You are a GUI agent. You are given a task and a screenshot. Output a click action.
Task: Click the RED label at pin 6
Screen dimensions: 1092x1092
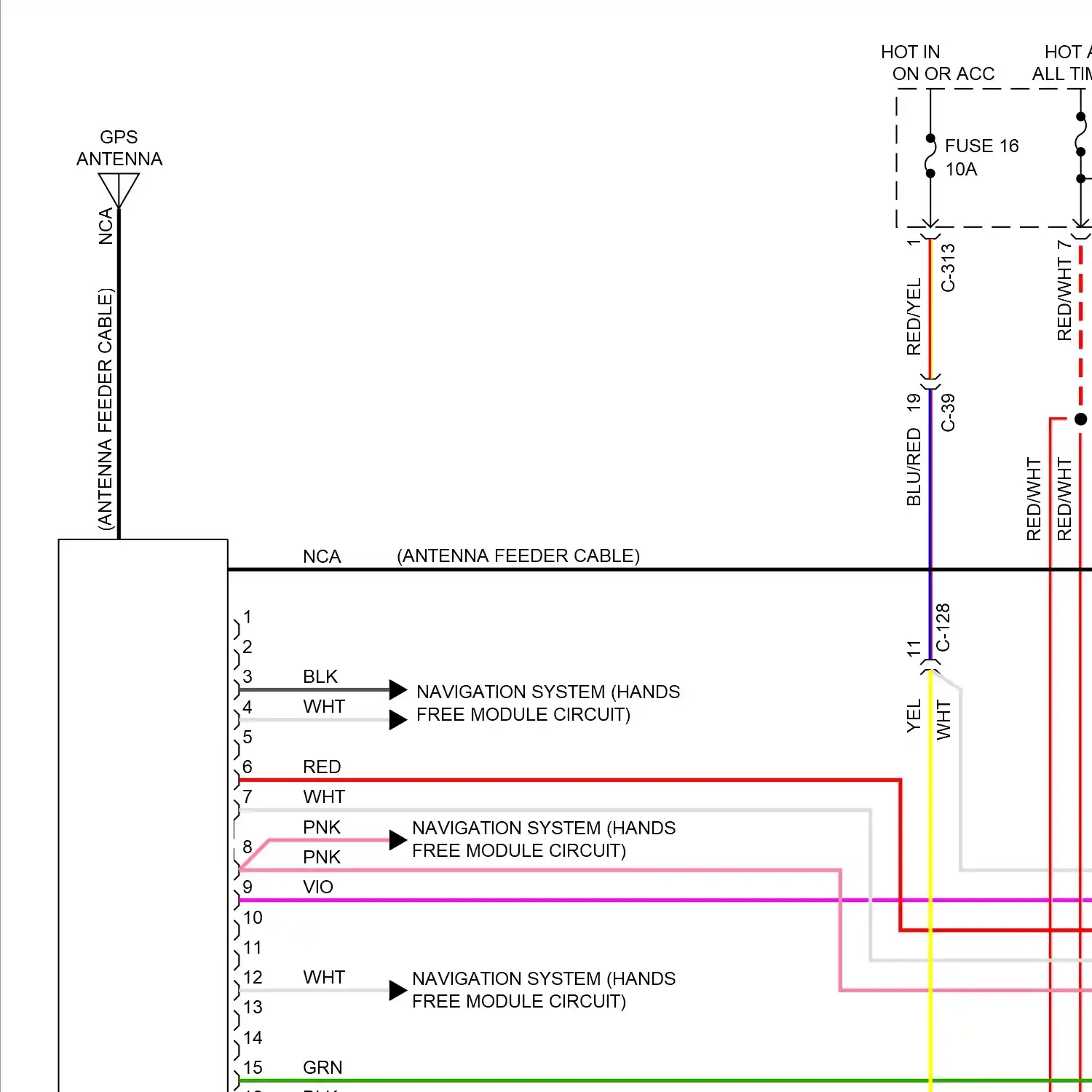[x=322, y=767]
